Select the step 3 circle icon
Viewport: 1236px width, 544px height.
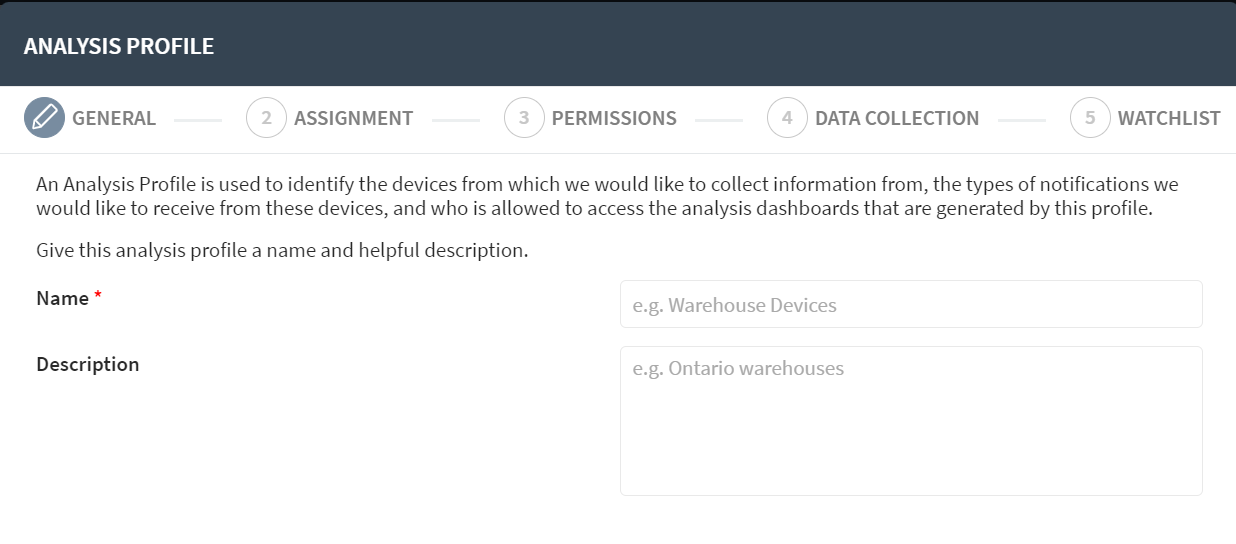pyautogui.click(x=524, y=118)
